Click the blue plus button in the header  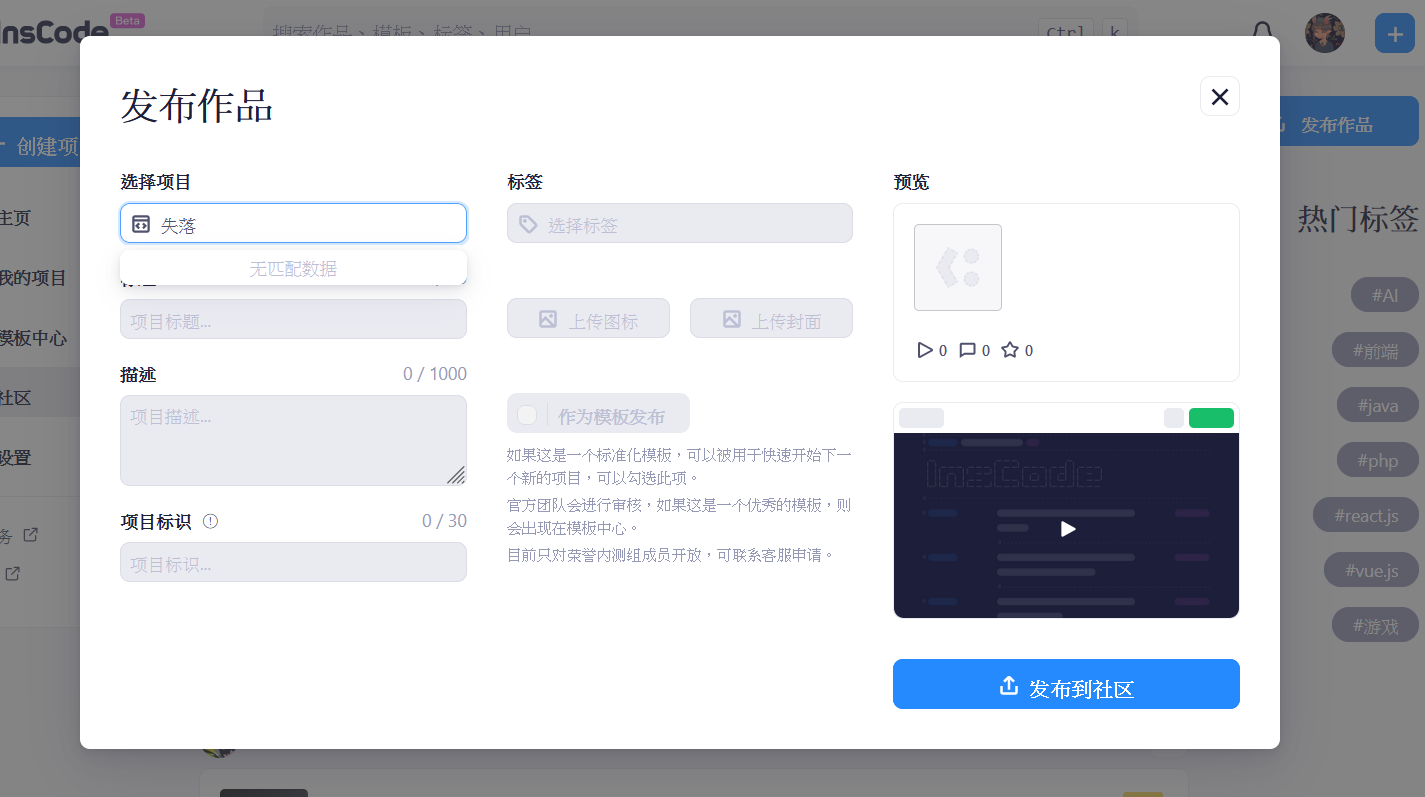click(x=1395, y=33)
